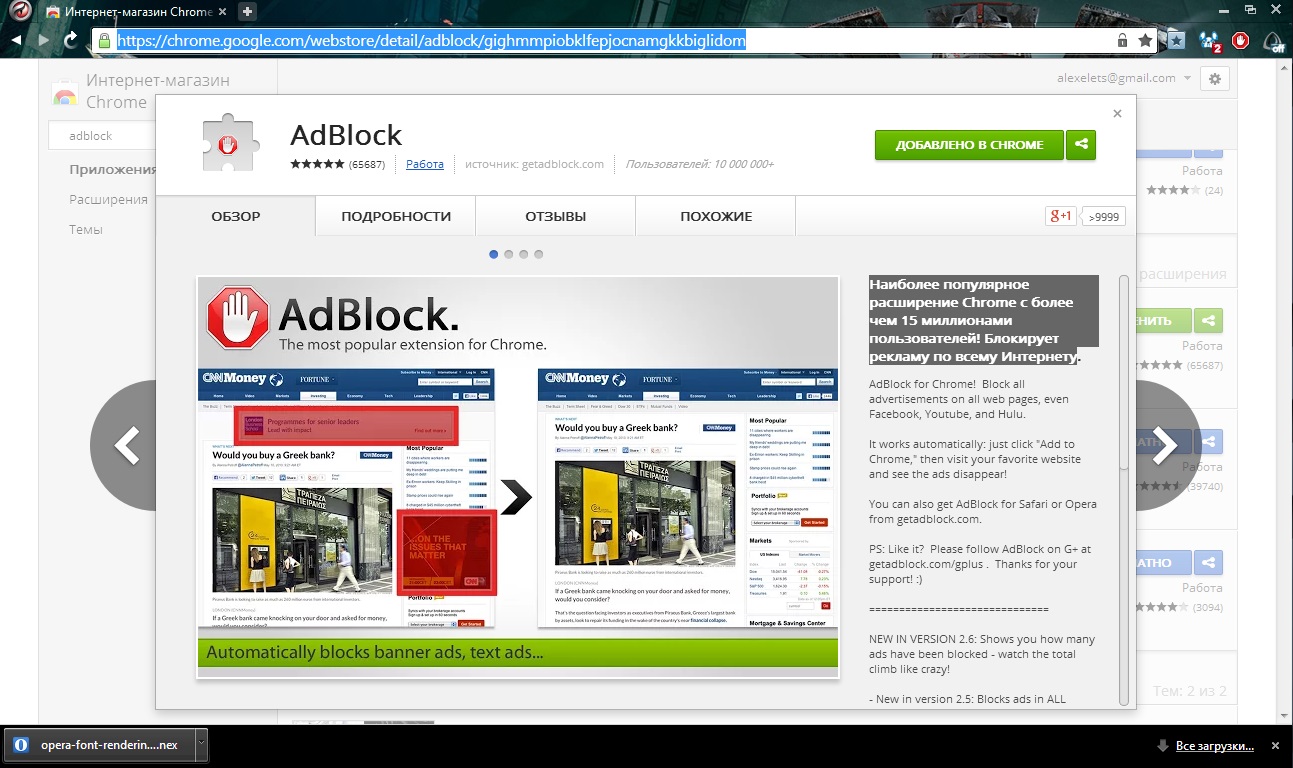
Task: Click the small lock icon beside bookmark star
Action: (1123, 41)
